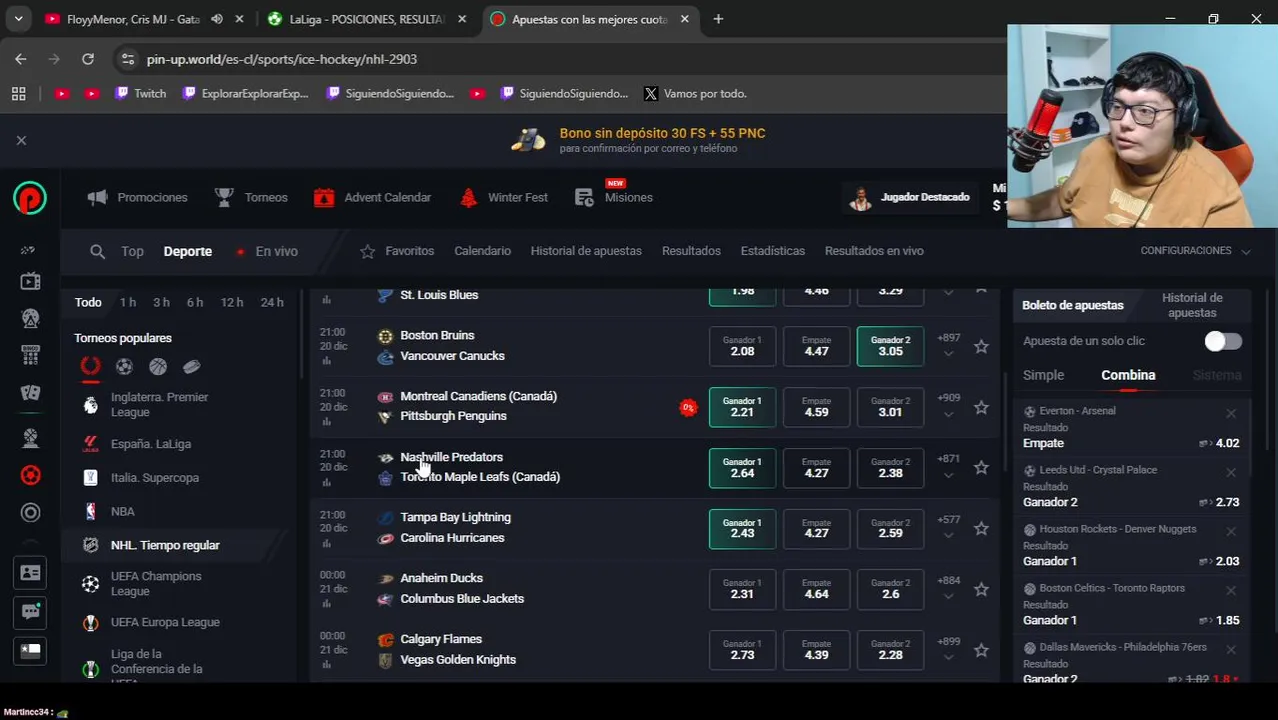Expand +871 markets for Nashville match
The image size is (1278, 720).
pyautogui.click(x=948, y=466)
